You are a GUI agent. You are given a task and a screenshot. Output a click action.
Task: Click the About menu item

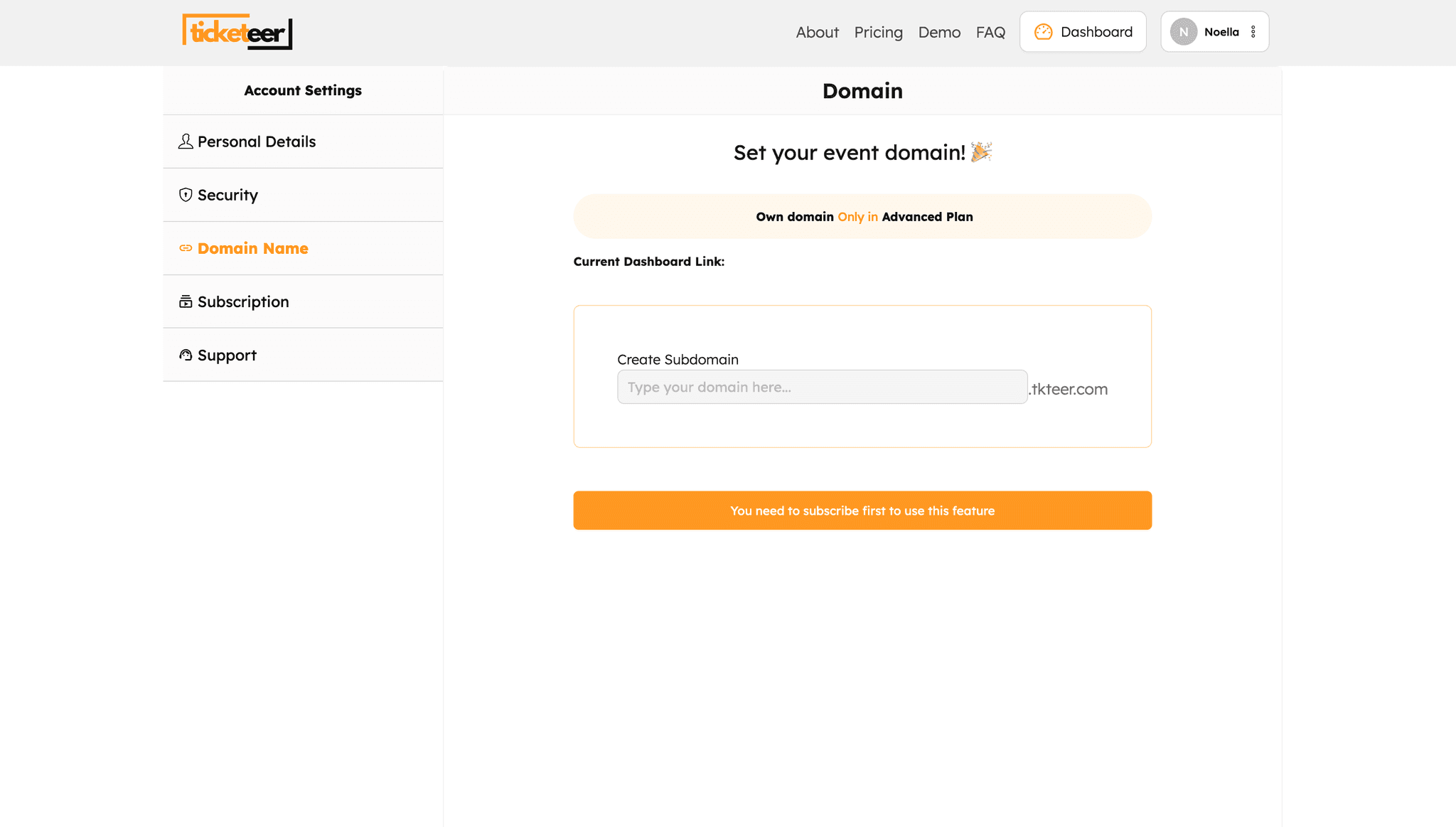tap(817, 32)
